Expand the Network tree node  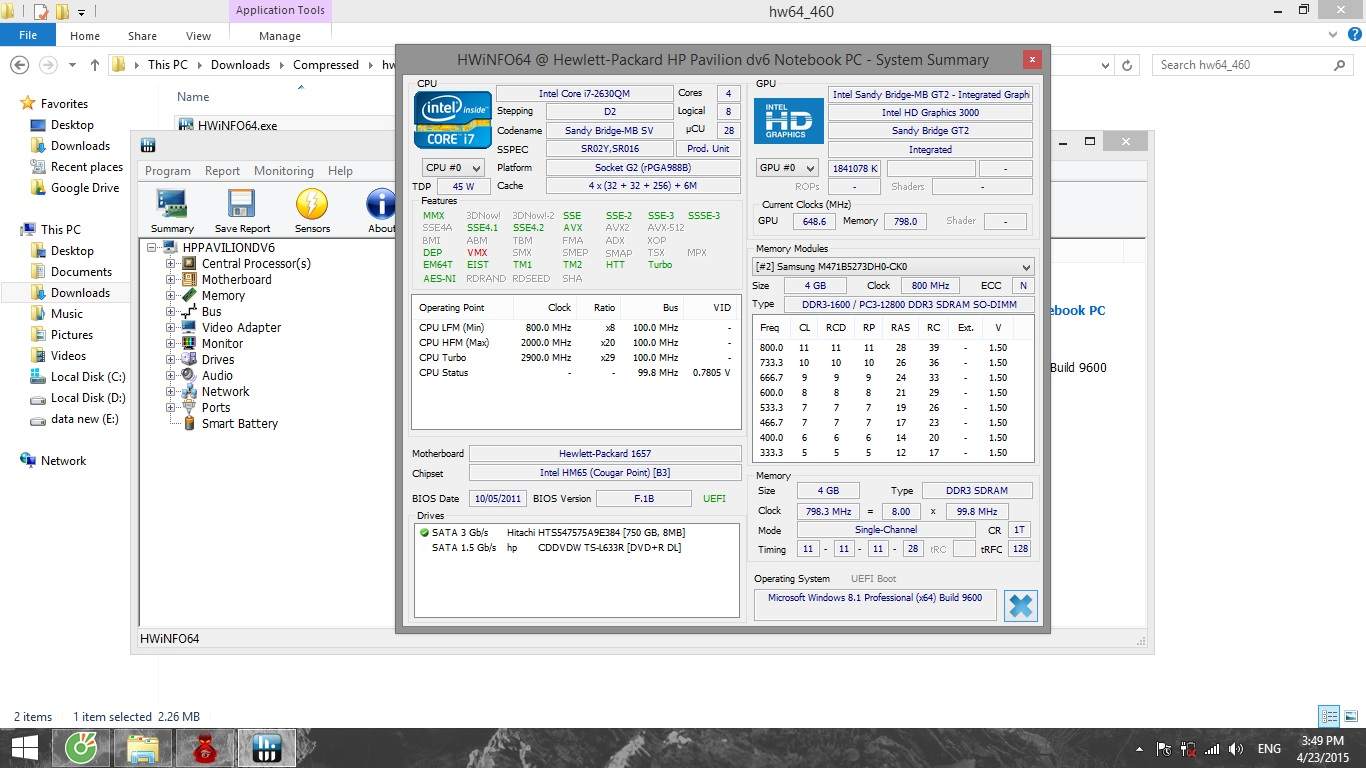pos(170,392)
